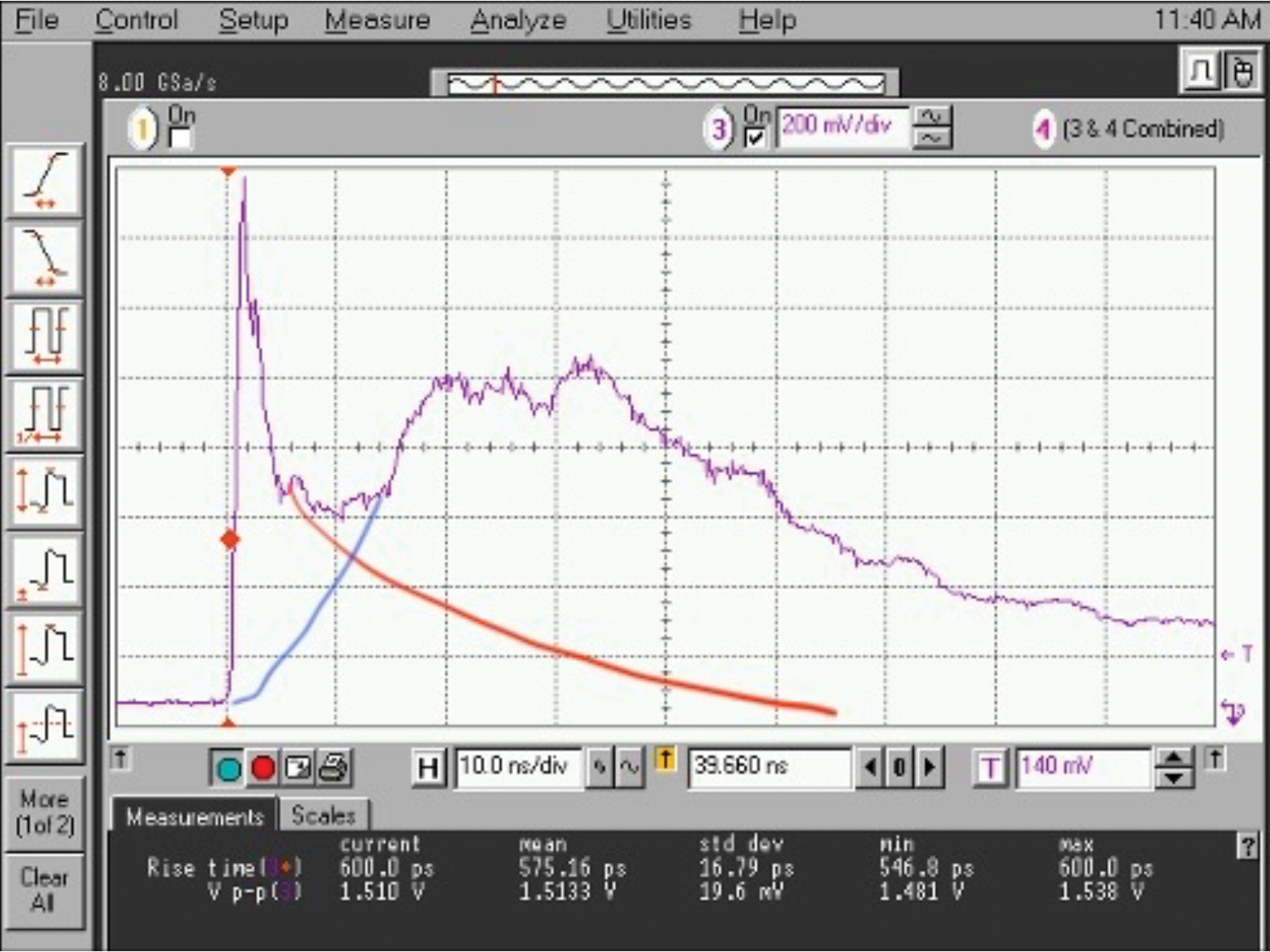
Task: Click the red Stop acquisition button
Action: pyautogui.click(x=263, y=768)
